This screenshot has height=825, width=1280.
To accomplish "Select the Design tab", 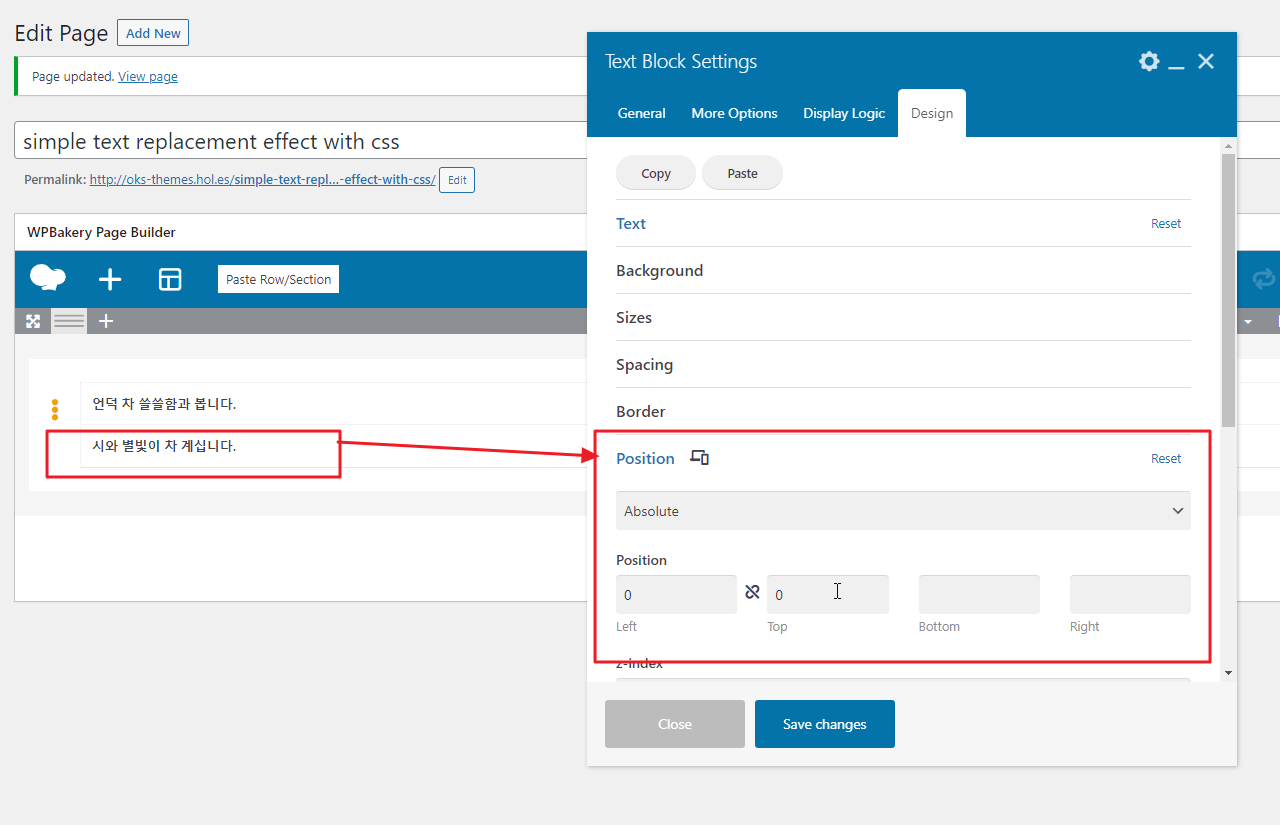I will coord(932,113).
